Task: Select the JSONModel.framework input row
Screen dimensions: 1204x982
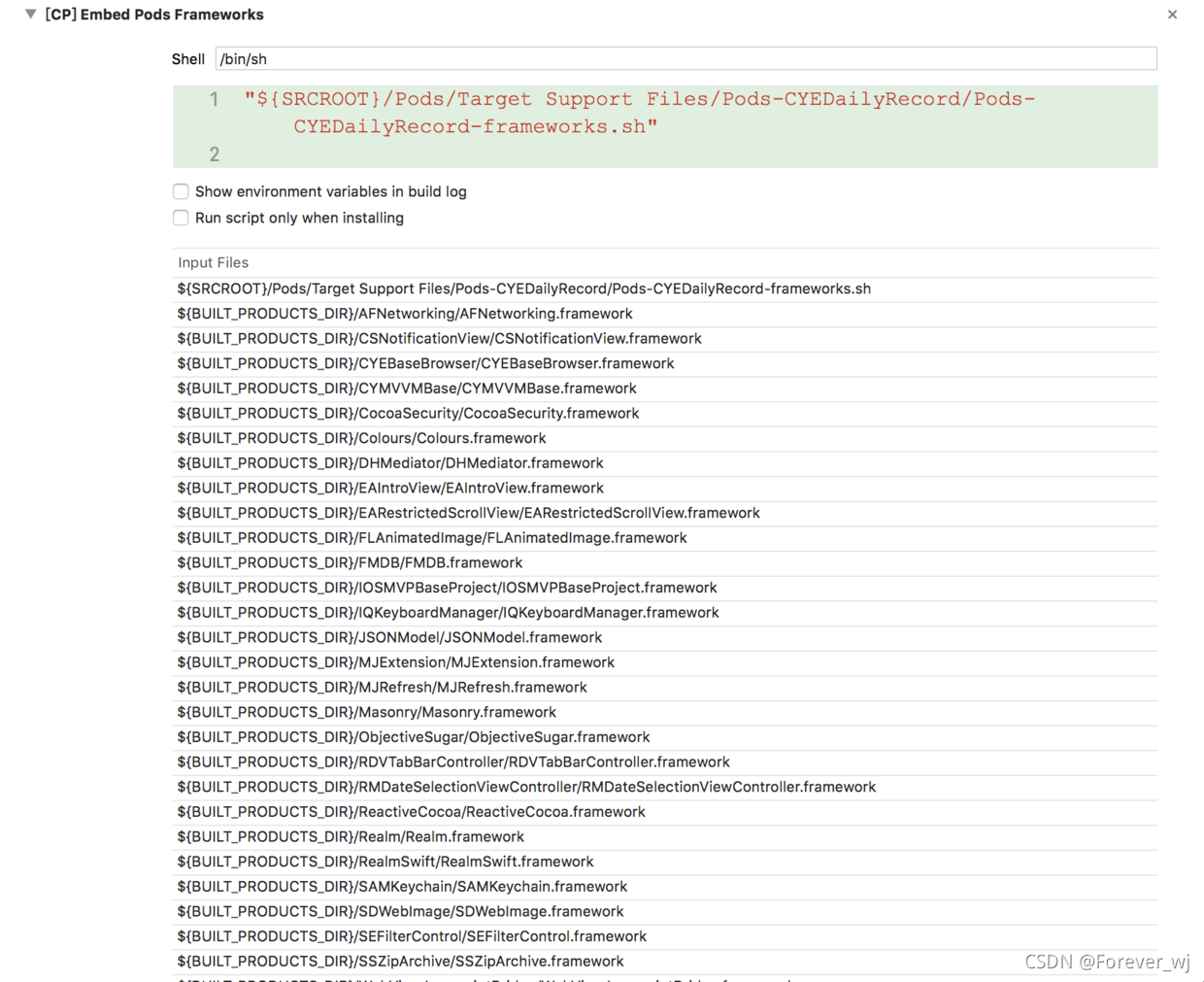Action: click(x=665, y=638)
